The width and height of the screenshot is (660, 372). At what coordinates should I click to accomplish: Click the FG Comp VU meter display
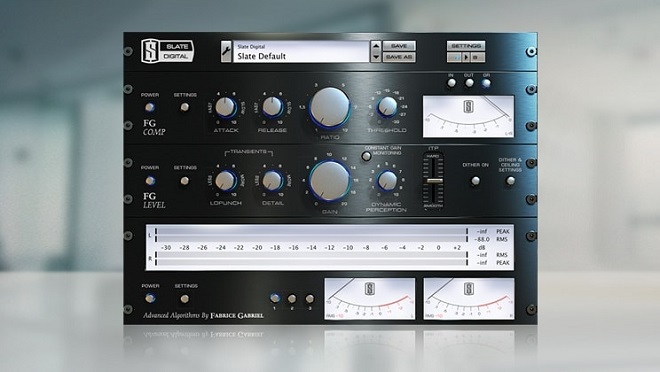(468, 116)
